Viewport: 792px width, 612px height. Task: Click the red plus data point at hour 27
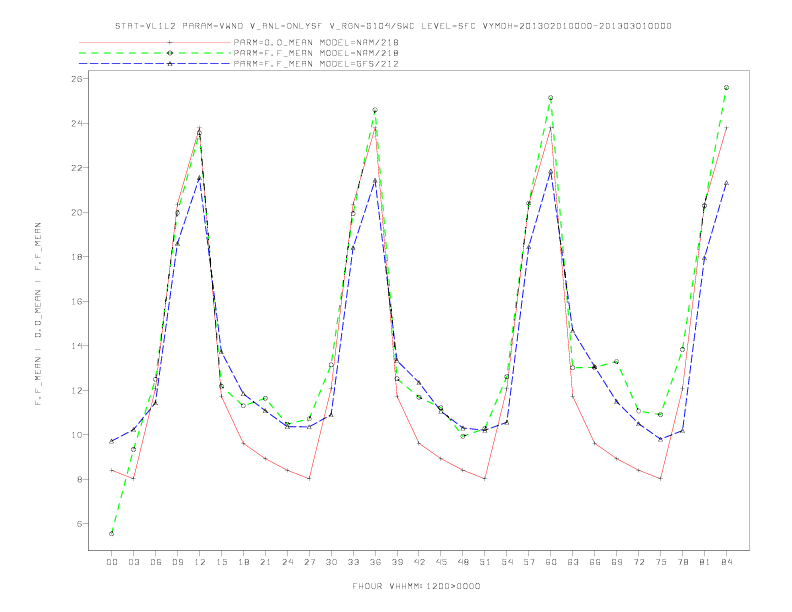click(309, 478)
